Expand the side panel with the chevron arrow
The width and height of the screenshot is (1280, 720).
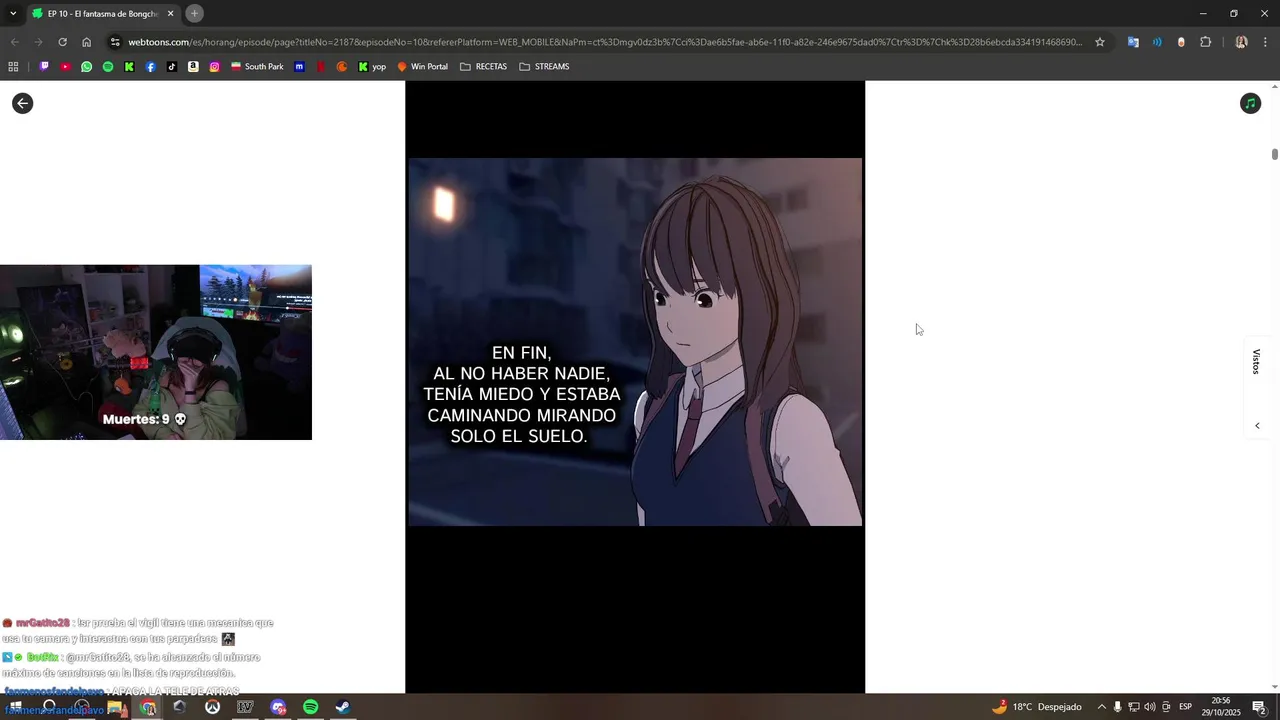click(x=1257, y=426)
